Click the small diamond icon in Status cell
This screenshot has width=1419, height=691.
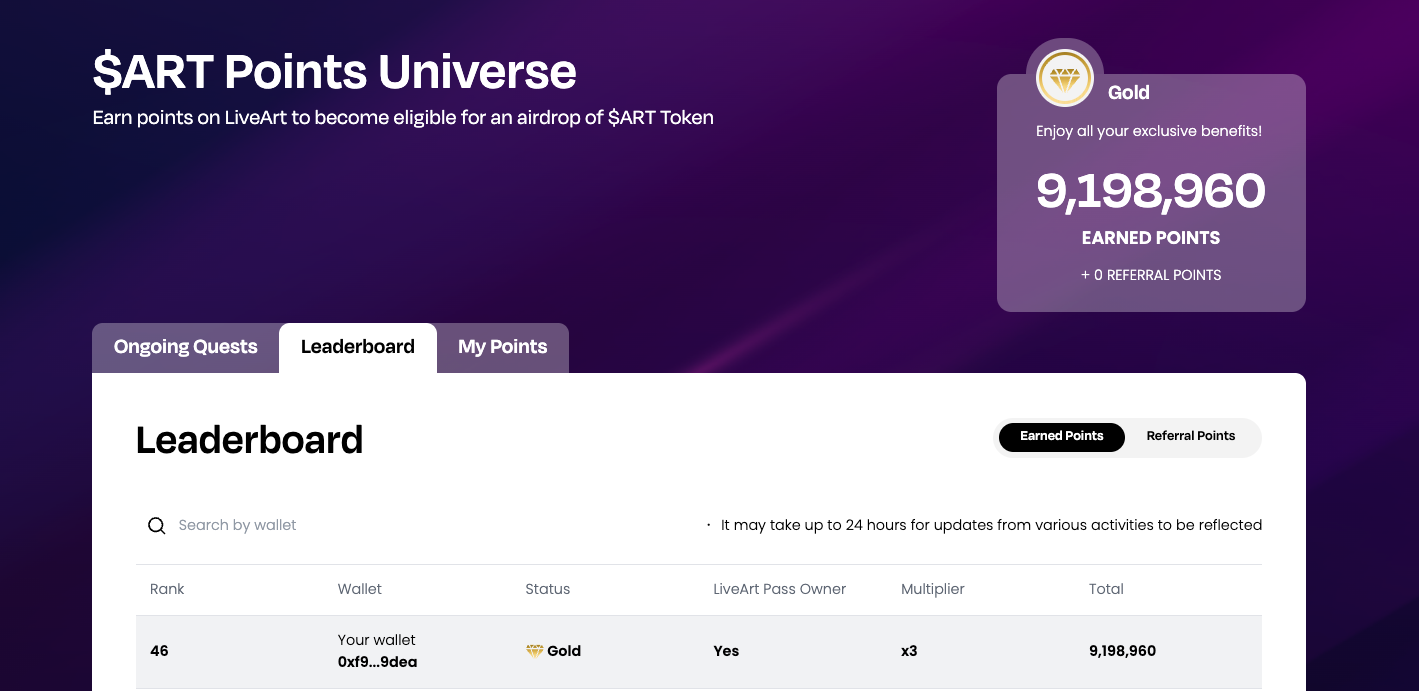535,651
